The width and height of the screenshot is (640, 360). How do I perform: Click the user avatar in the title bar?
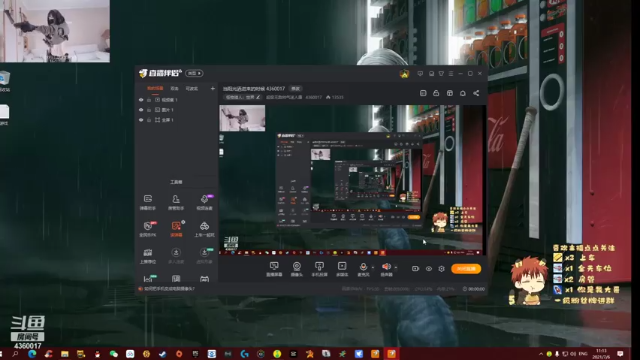click(404, 73)
